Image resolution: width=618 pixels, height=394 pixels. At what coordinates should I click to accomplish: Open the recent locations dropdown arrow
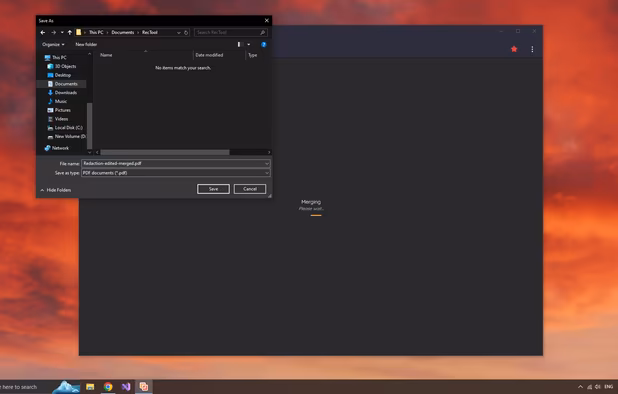[62, 32]
